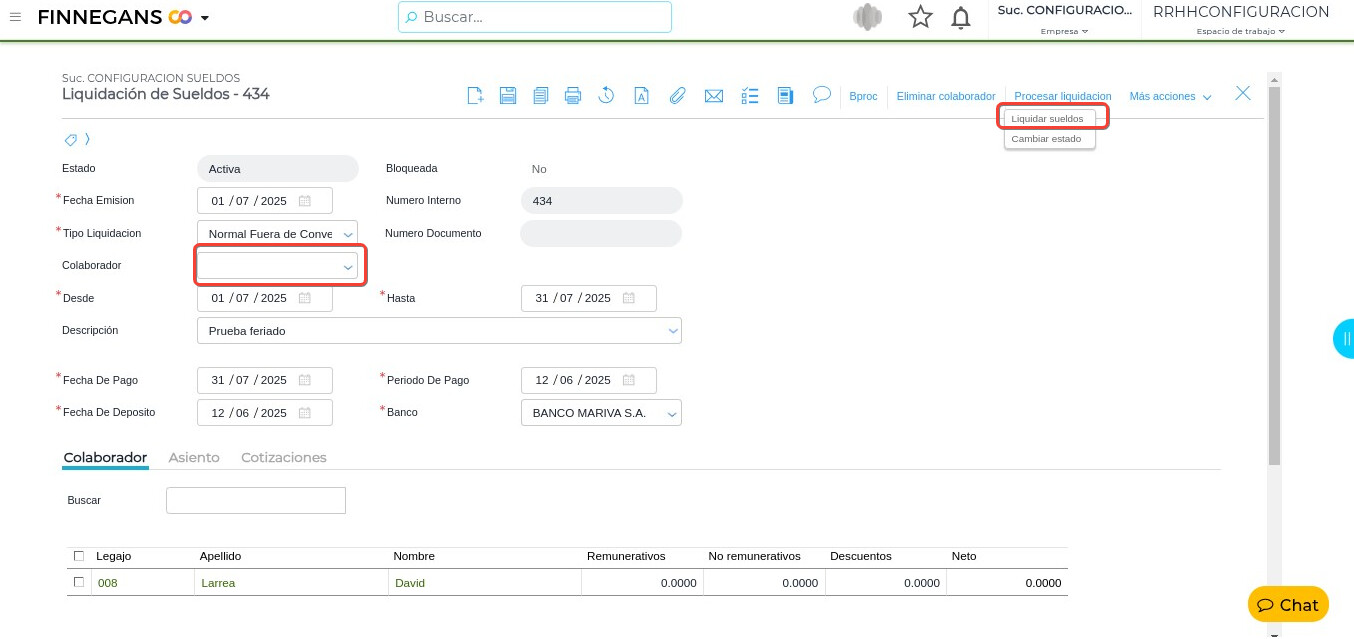The width and height of the screenshot is (1354, 639).
Task: Open calendar for Hasta date
Action: pos(629,298)
